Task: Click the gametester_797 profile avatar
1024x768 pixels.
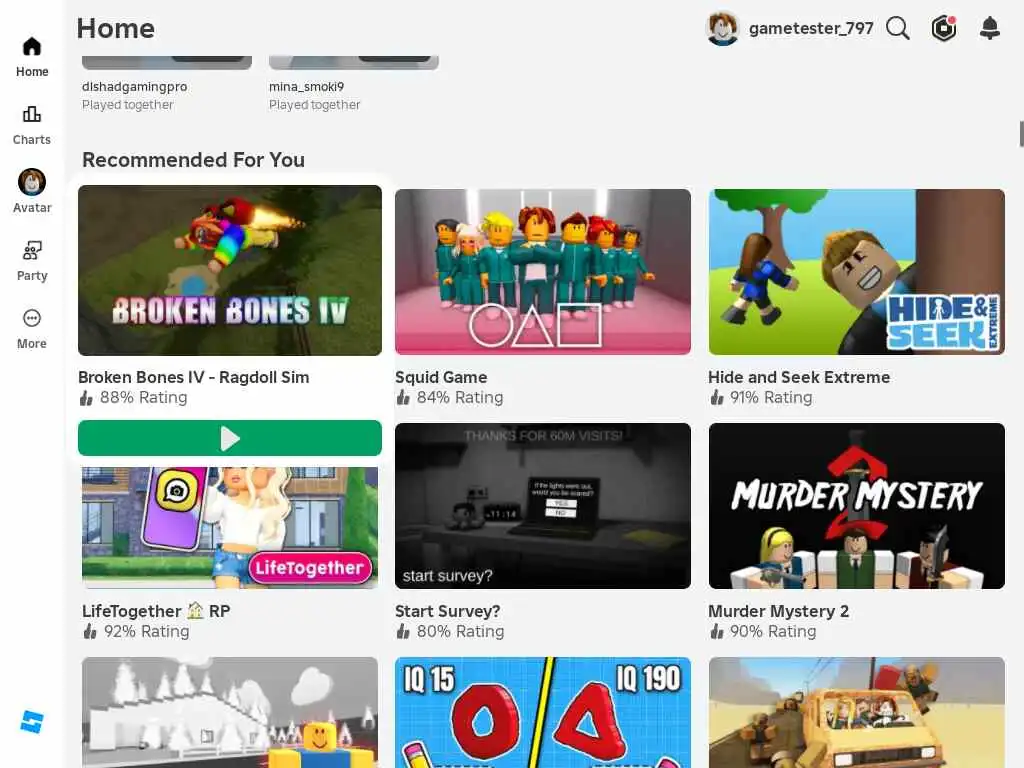Action: point(722,28)
